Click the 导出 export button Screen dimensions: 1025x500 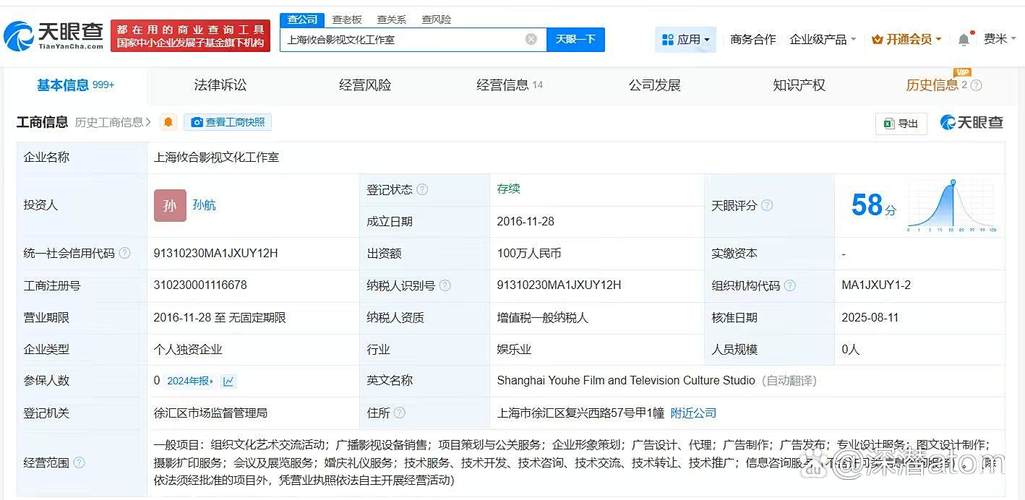coord(901,123)
